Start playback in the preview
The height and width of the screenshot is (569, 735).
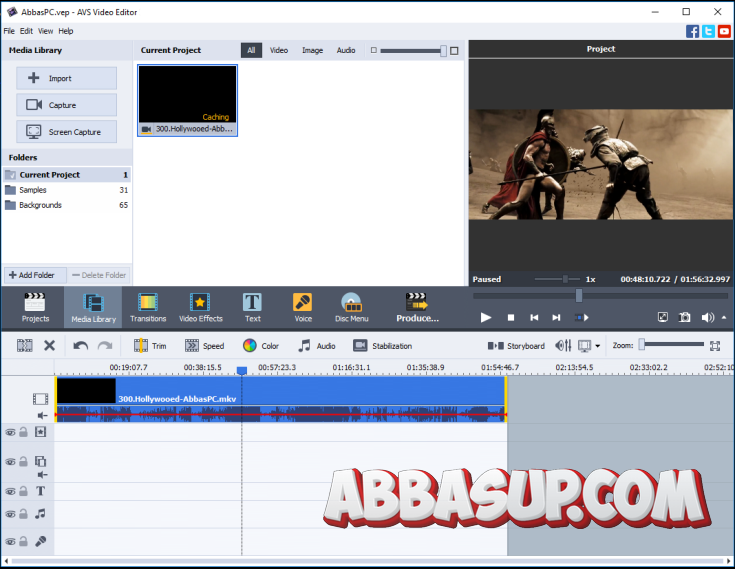point(486,318)
